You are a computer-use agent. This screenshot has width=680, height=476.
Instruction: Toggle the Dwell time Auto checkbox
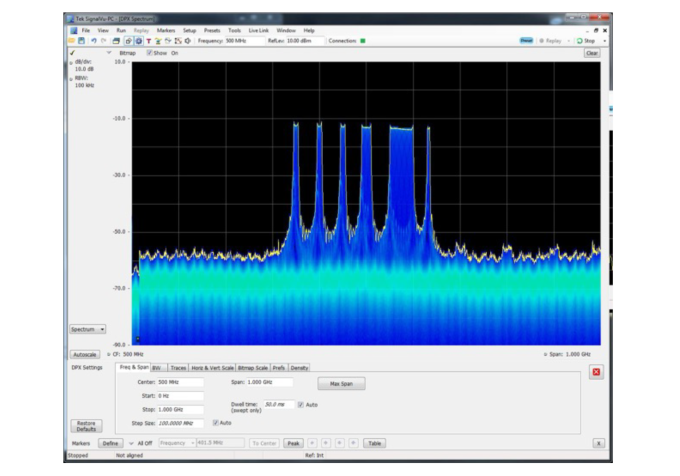[x=299, y=404]
